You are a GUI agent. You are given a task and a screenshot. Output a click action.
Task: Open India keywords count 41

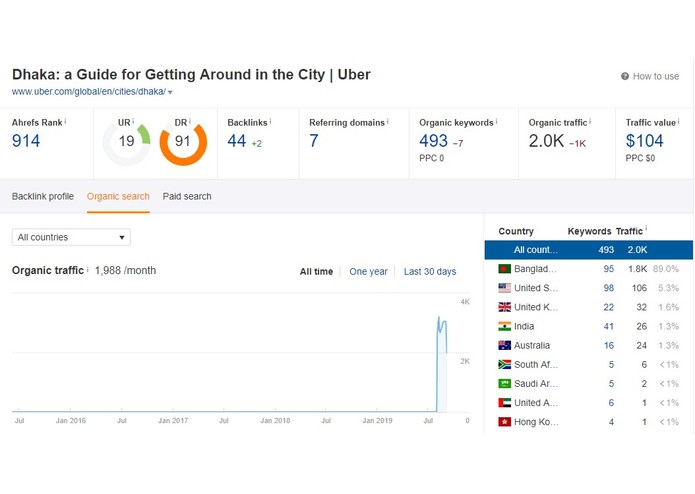coord(609,326)
